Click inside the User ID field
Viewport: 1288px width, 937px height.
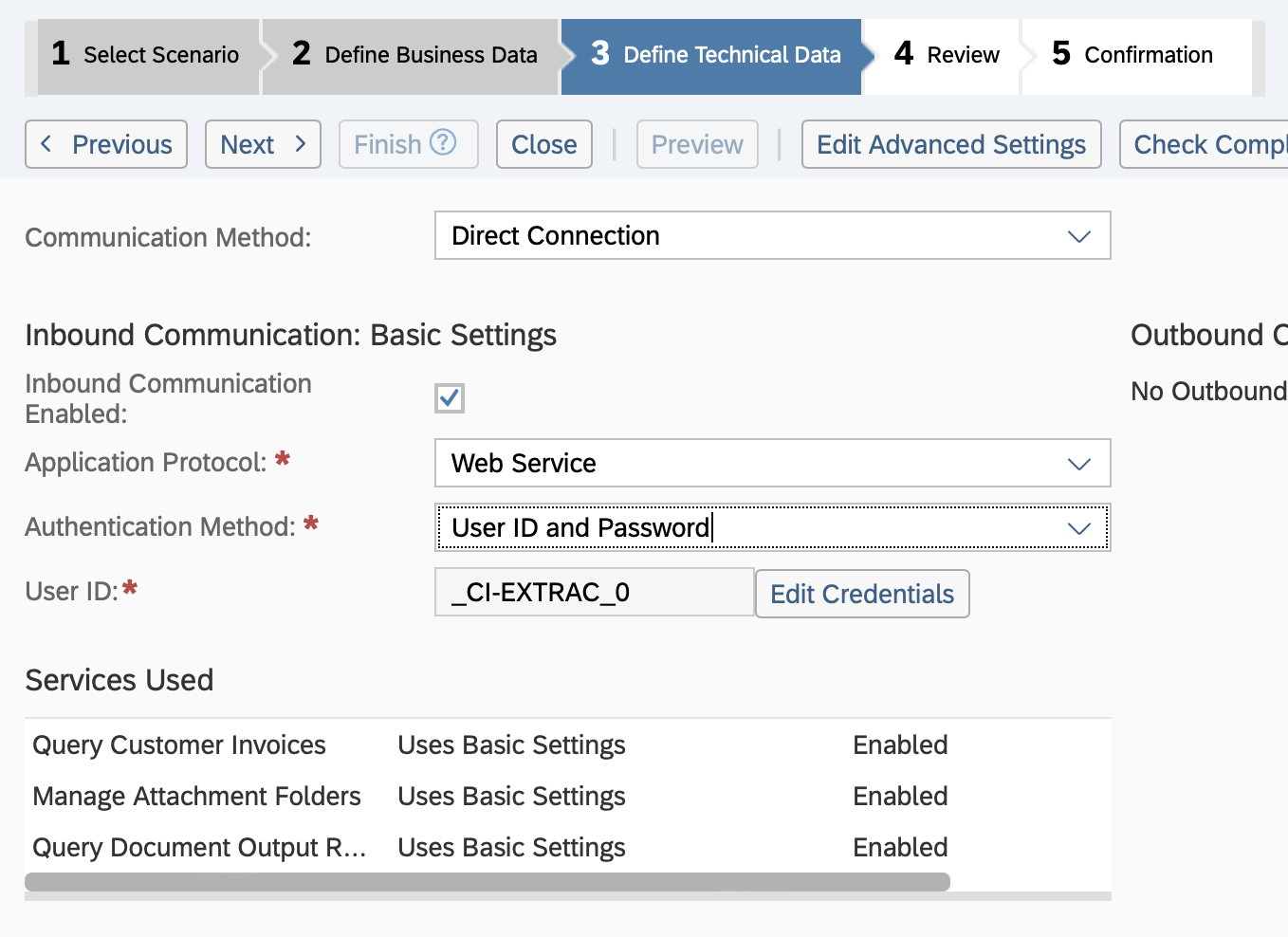[594, 591]
